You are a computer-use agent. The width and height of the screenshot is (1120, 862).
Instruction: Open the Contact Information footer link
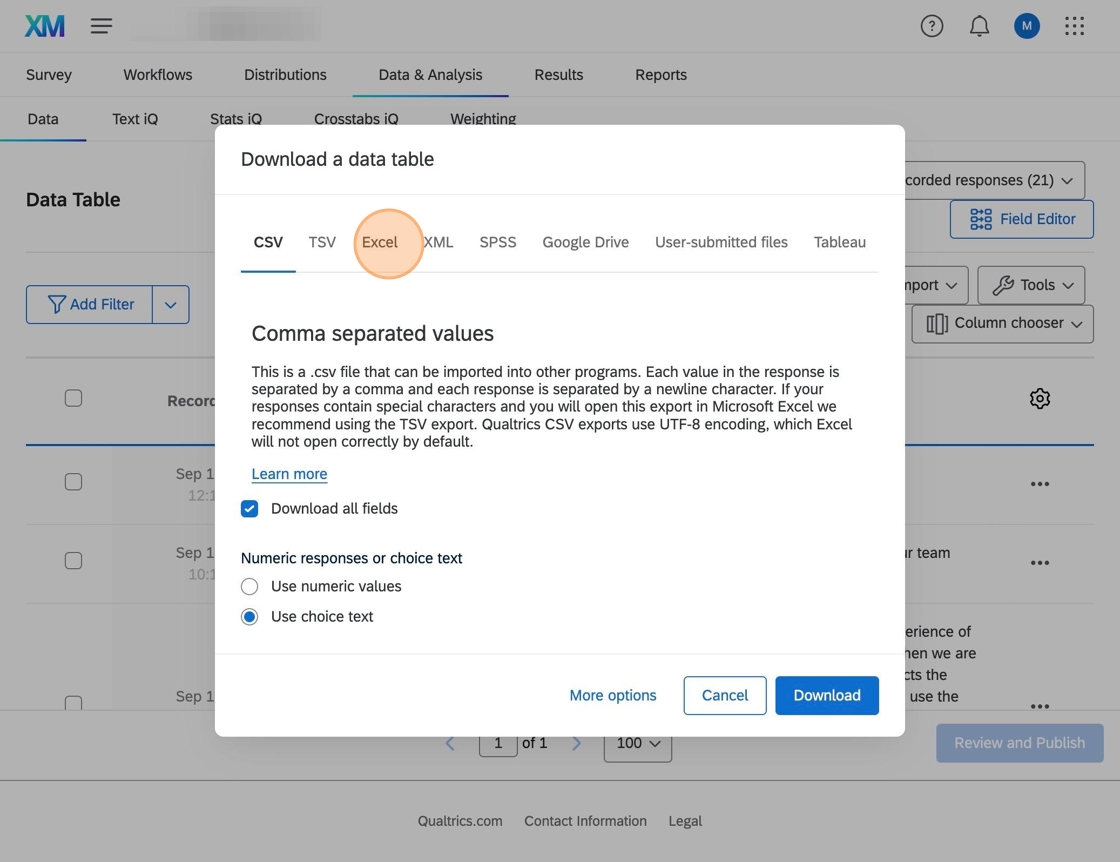tap(585, 821)
